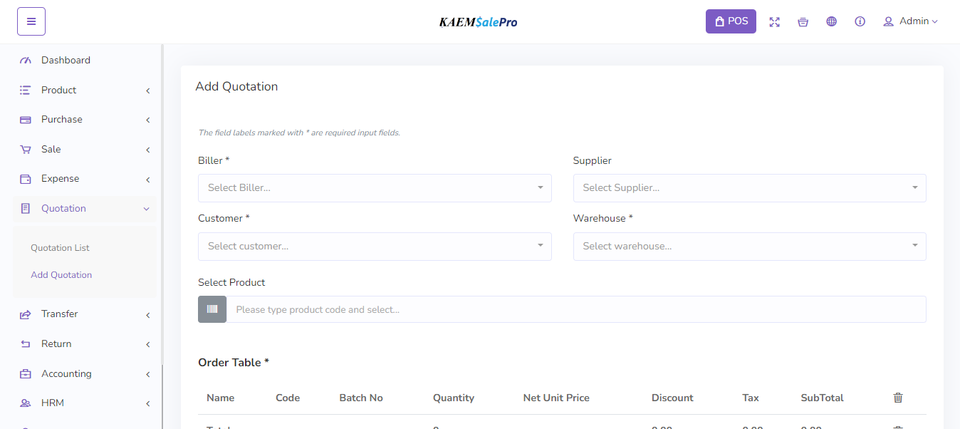Screen dimensions: 960x429
Task: Go to Dashboard in the sidebar
Action: coord(65,60)
